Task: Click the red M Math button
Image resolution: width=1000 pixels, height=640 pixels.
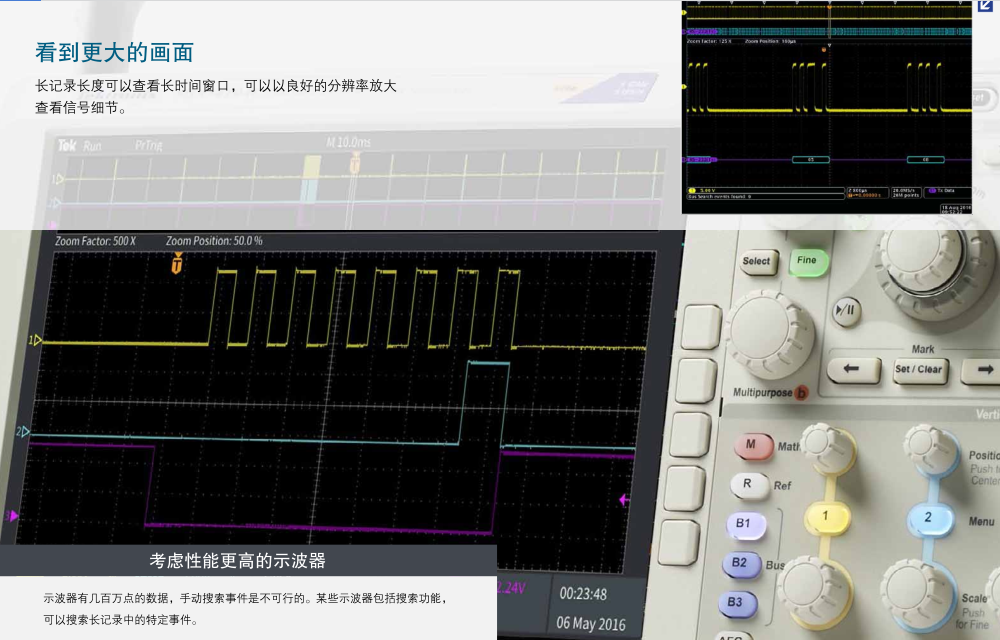Action: 753,445
